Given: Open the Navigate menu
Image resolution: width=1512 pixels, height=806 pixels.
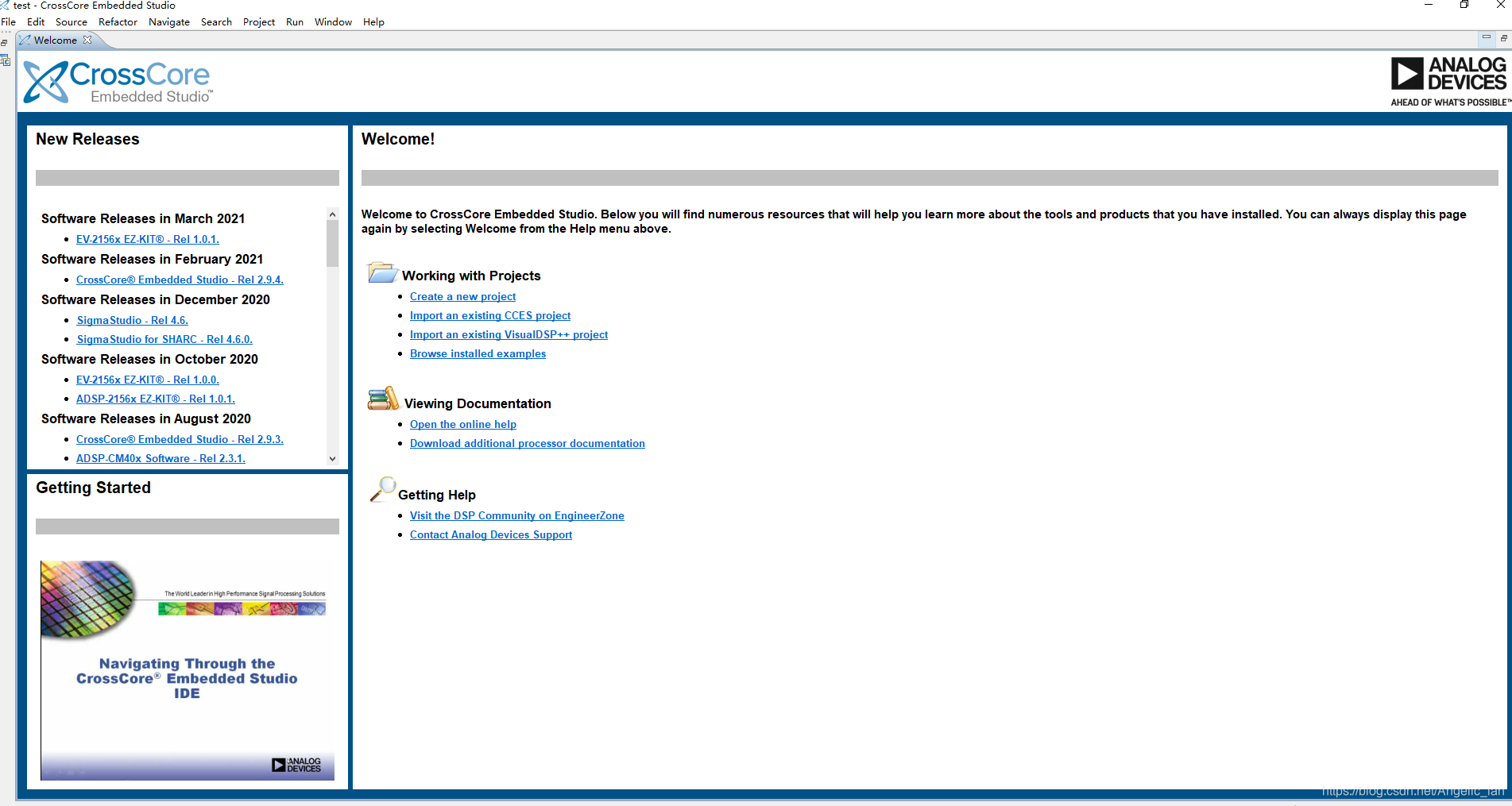Looking at the screenshot, I should coord(169,22).
